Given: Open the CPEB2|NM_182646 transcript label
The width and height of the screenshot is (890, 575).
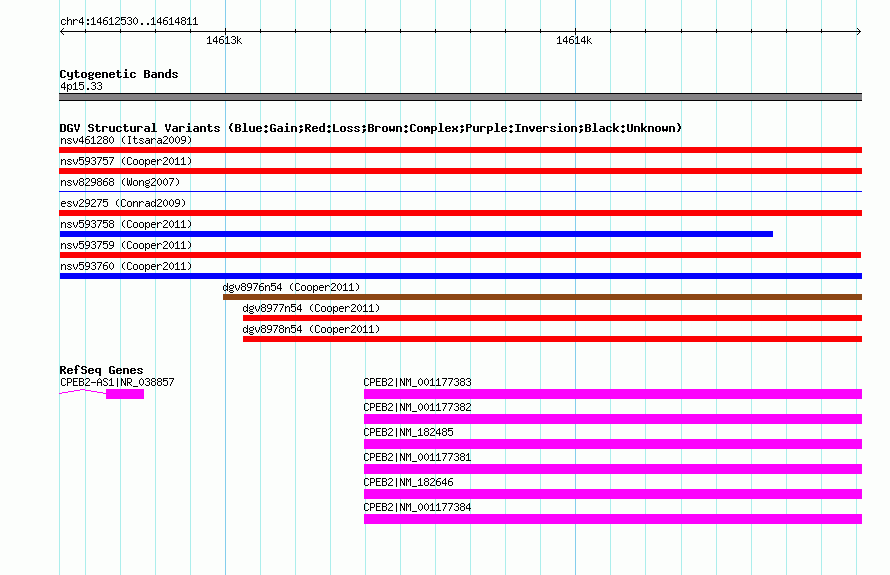Looking at the screenshot, I should coord(408,482).
